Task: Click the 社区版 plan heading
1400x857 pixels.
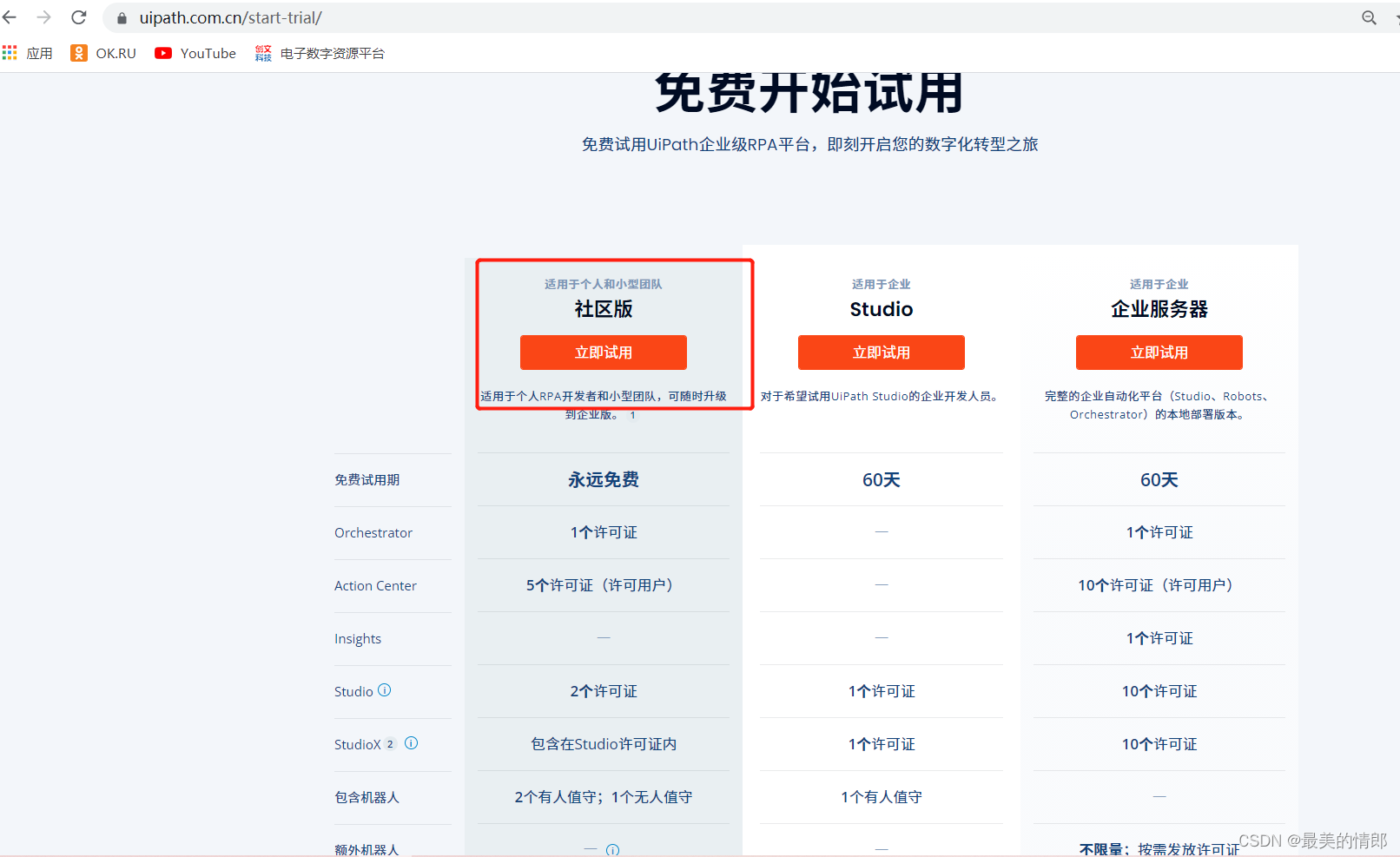Action: click(604, 309)
